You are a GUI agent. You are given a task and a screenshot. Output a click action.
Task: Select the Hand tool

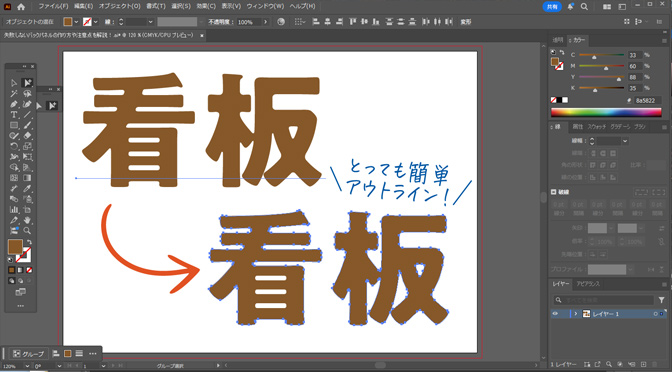click(27, 220)
